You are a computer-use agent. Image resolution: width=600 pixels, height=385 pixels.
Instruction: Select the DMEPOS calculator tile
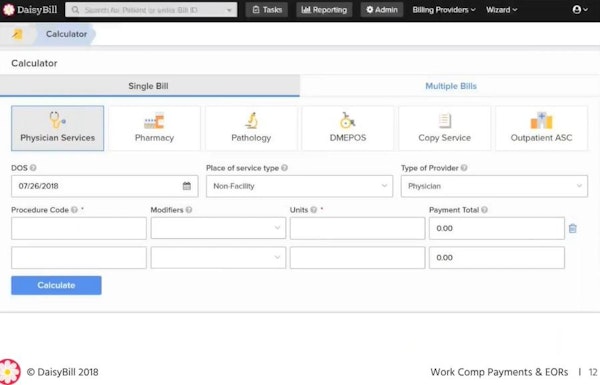click(x=348, y=128)
